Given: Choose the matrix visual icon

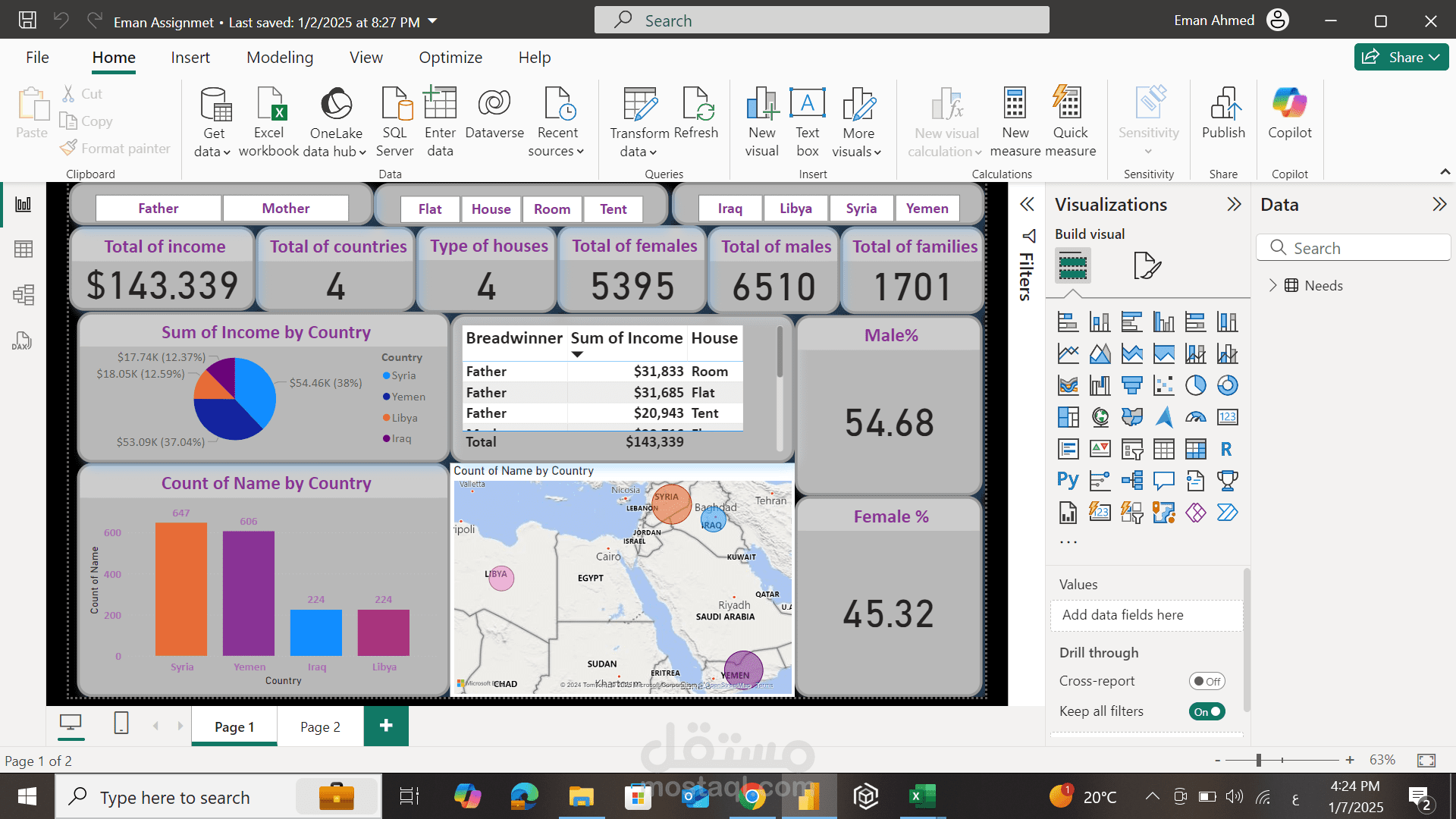Looking at the screenshot, I should point(1195,449).
